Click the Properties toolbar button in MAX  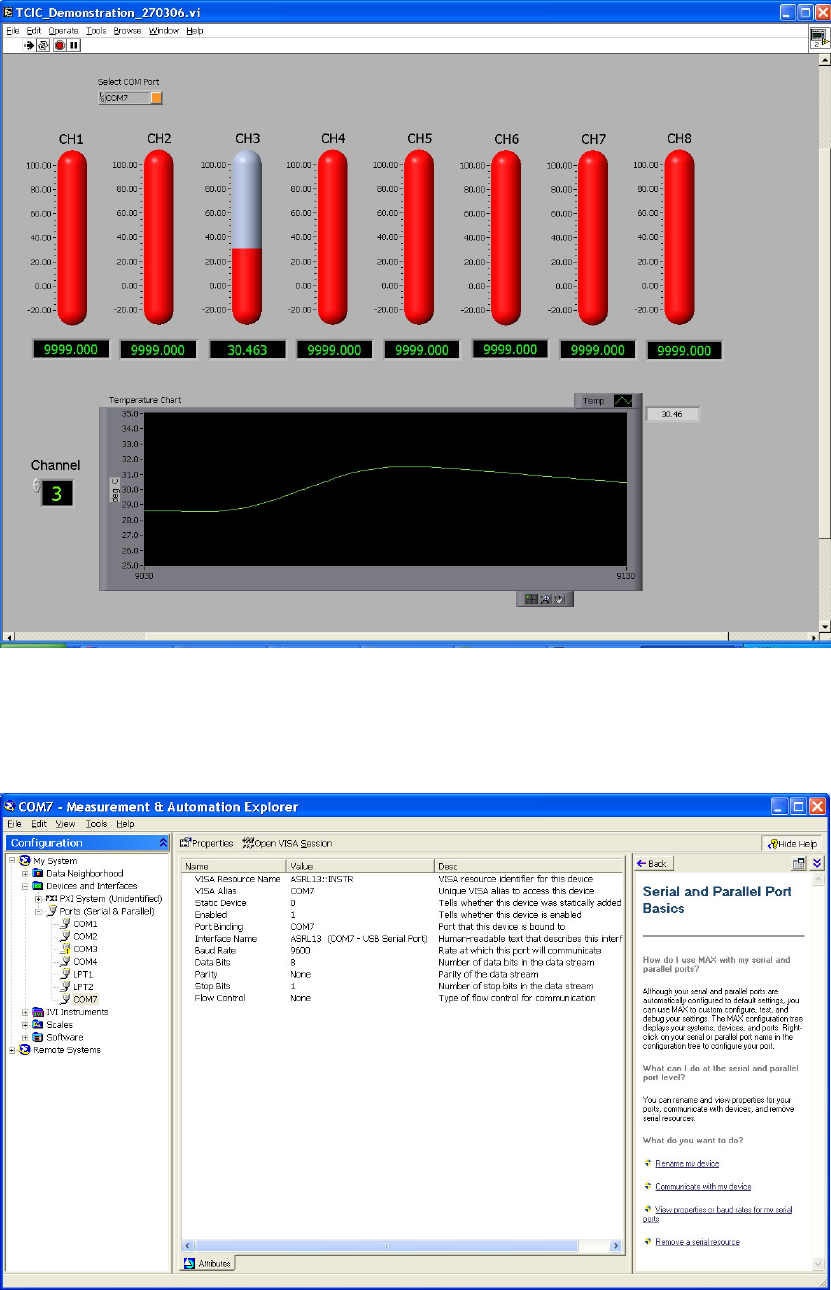tap(206, 843)
